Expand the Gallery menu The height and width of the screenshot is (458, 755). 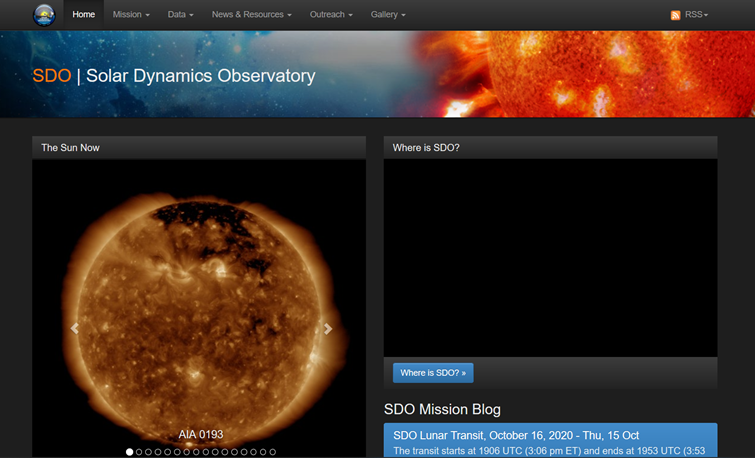pos(388,14)
